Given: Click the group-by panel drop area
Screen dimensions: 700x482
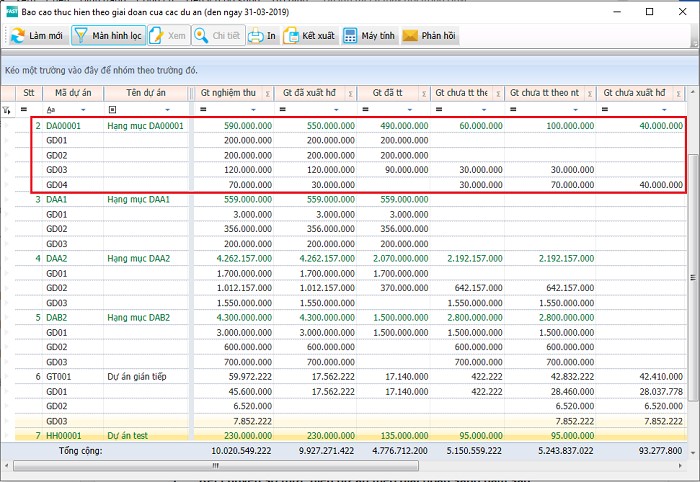Looking at the screenshot, I should [x=350, y=71].
